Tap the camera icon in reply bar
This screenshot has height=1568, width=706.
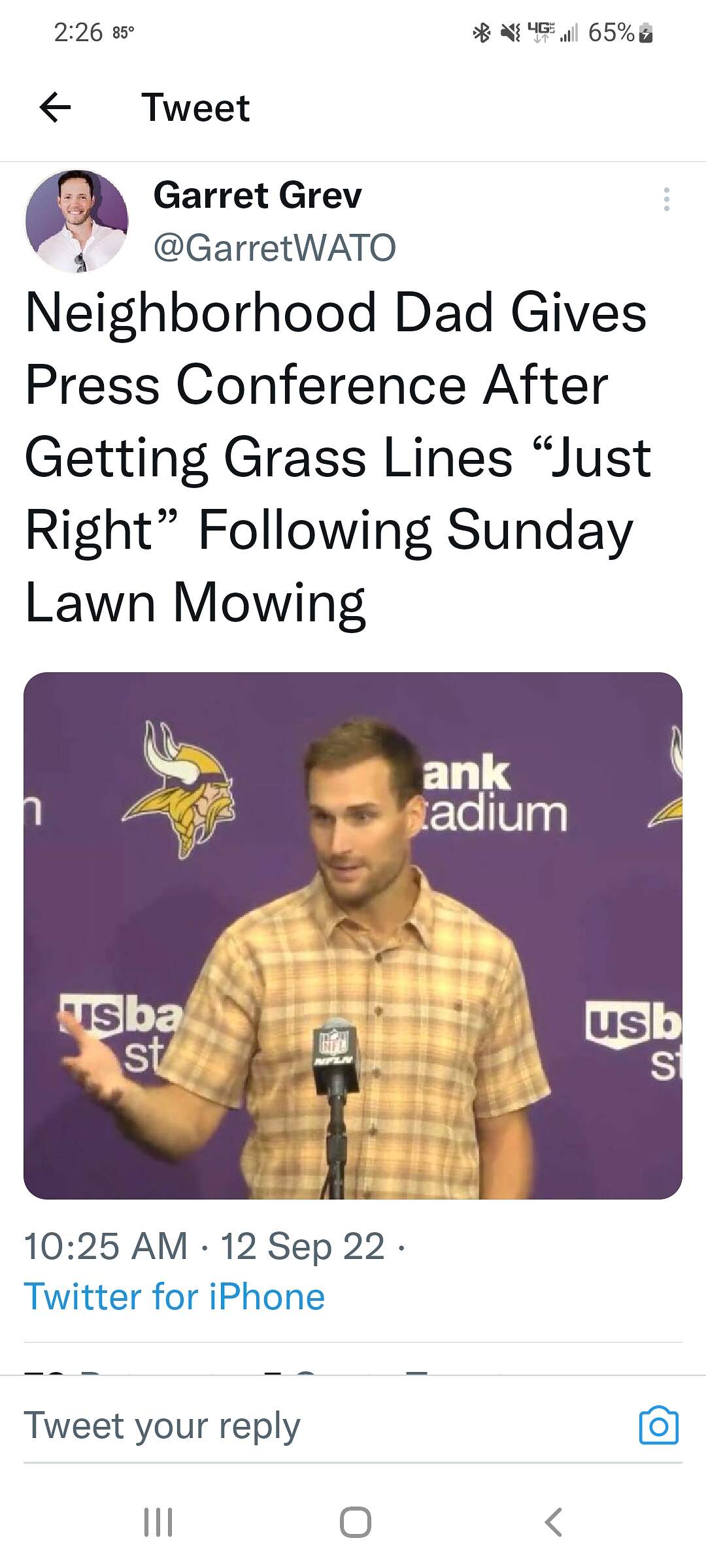(658, 1424)
